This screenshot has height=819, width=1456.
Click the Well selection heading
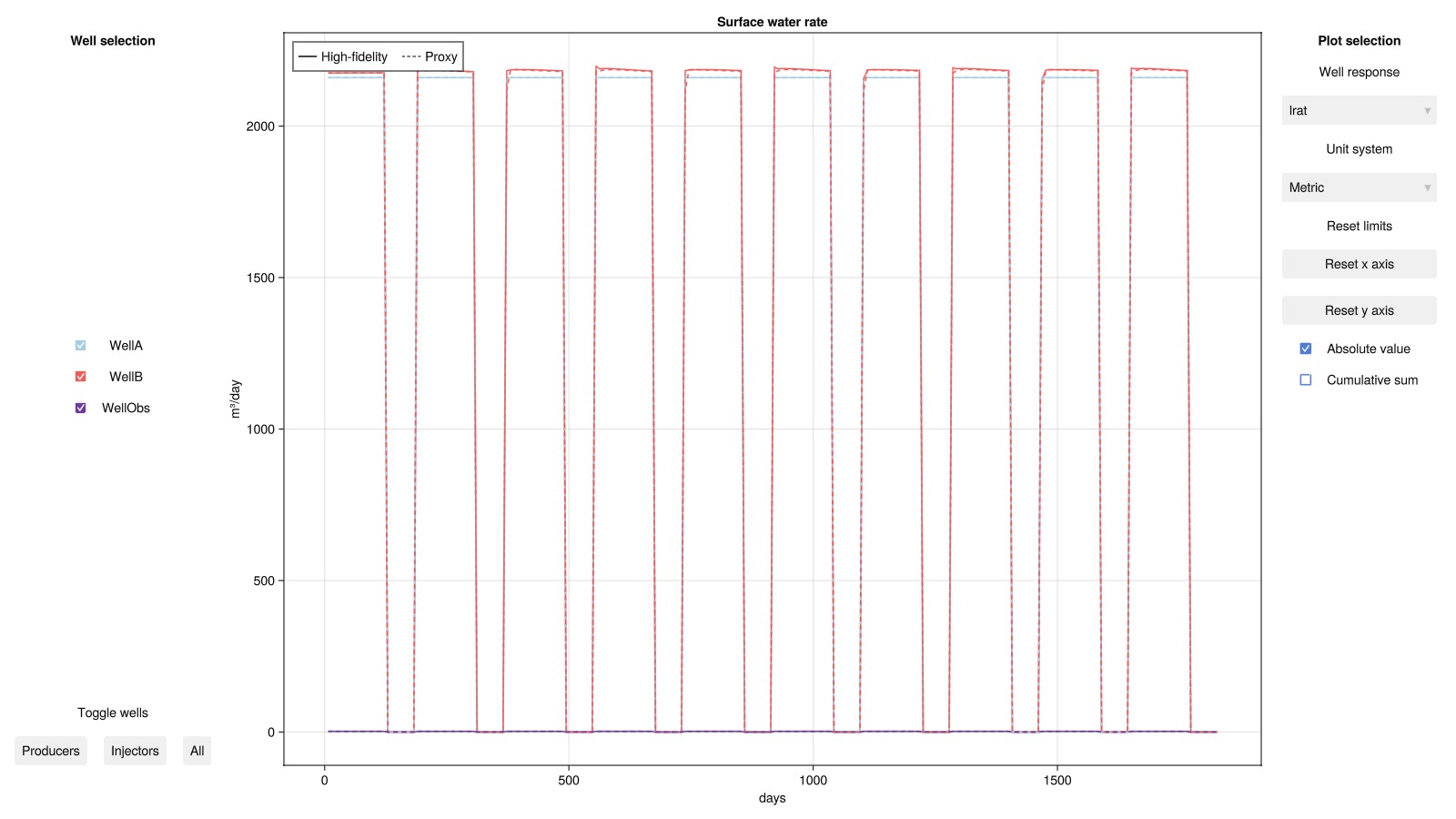(113, 41)
